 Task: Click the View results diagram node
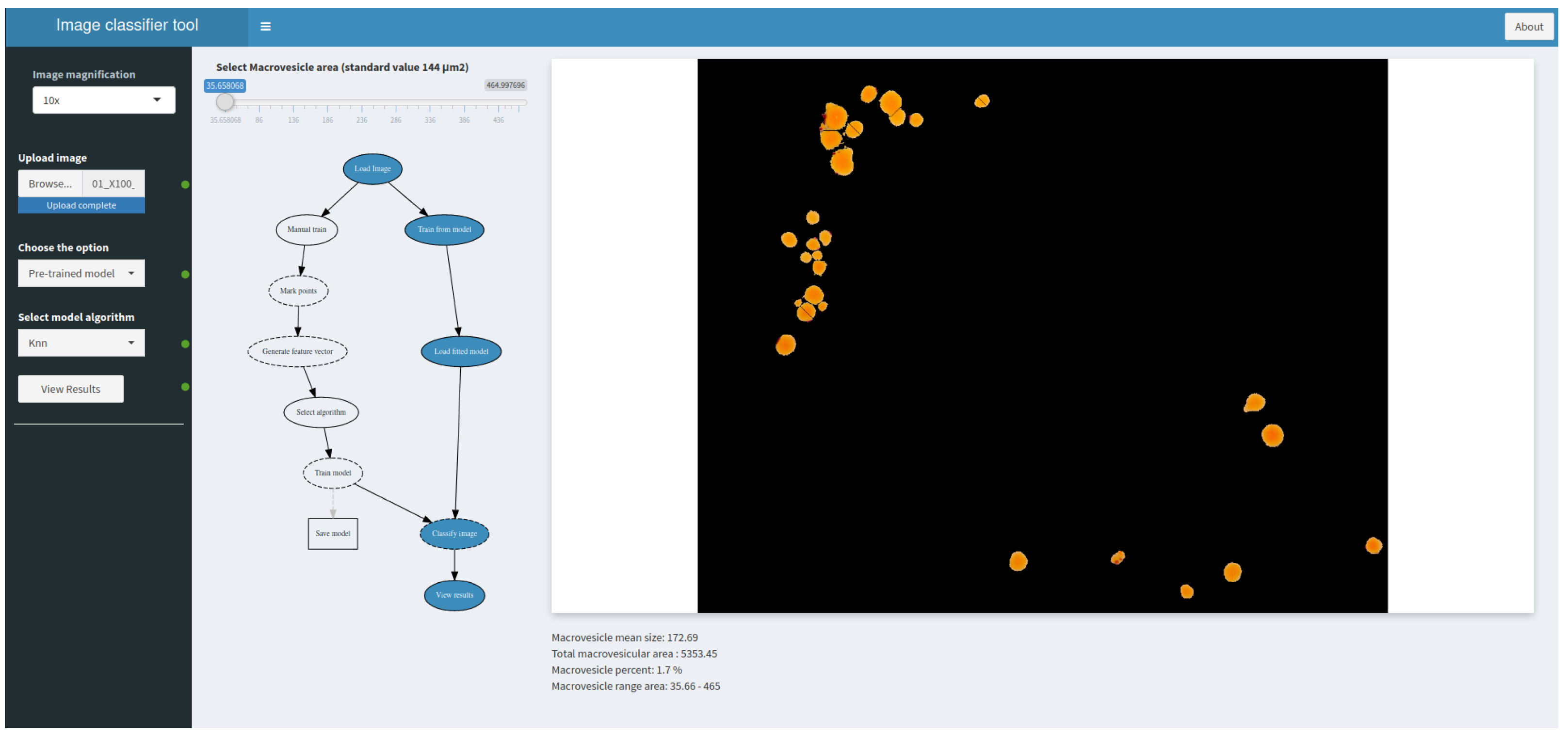coord(454,596)
